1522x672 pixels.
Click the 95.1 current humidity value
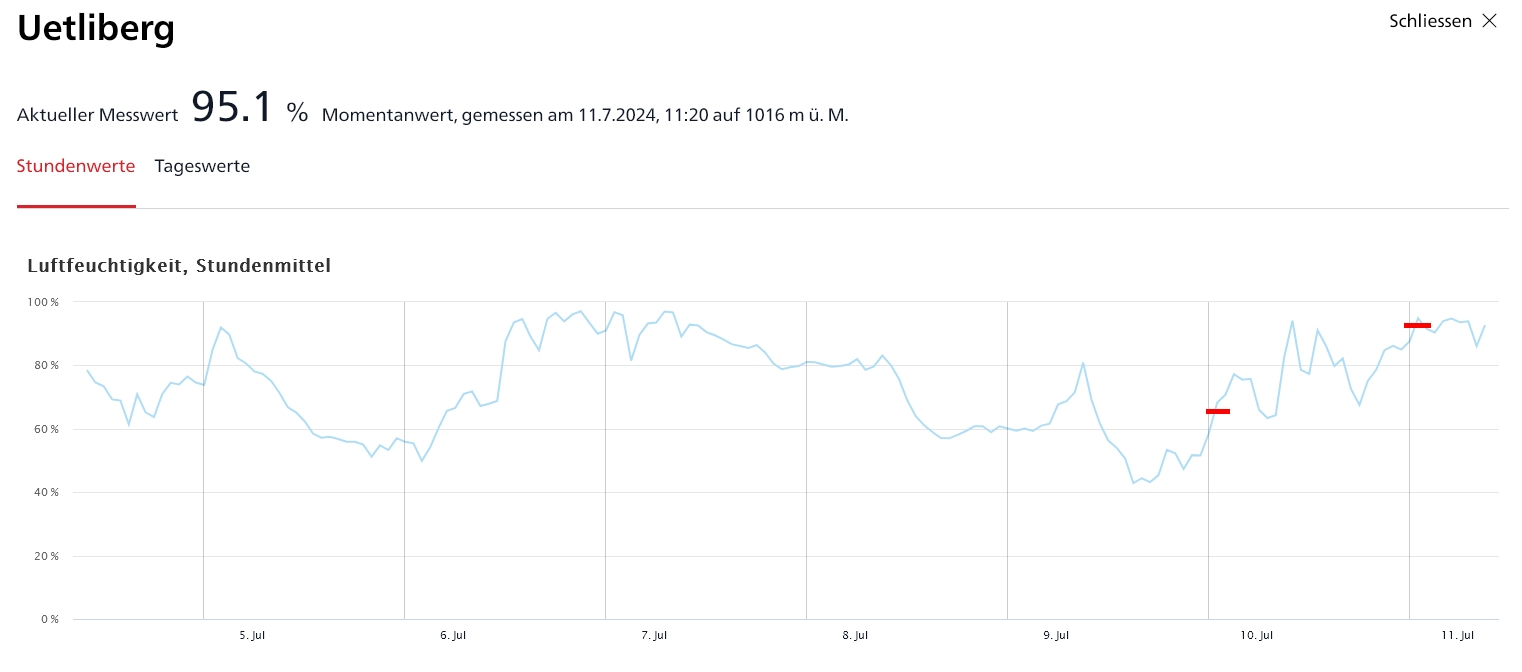(231, 108)
